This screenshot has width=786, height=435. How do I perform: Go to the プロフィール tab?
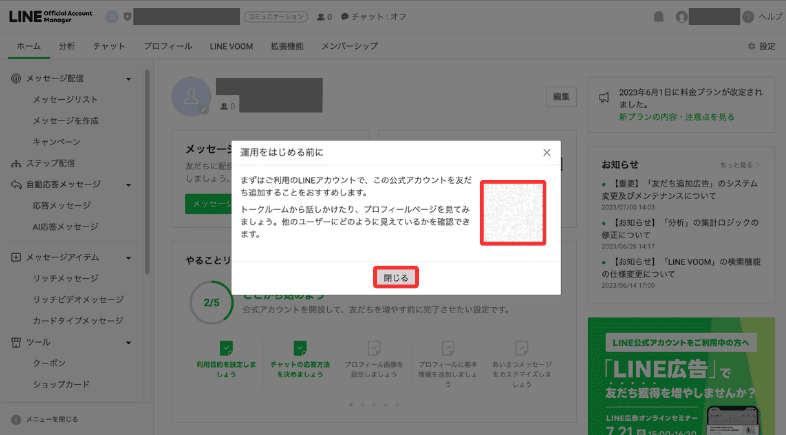point(167,46)
